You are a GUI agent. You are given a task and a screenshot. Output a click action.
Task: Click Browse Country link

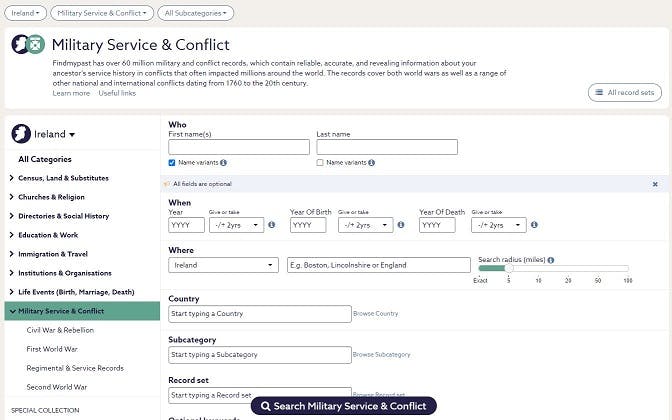pyautogui.click(x=375, y=314)
